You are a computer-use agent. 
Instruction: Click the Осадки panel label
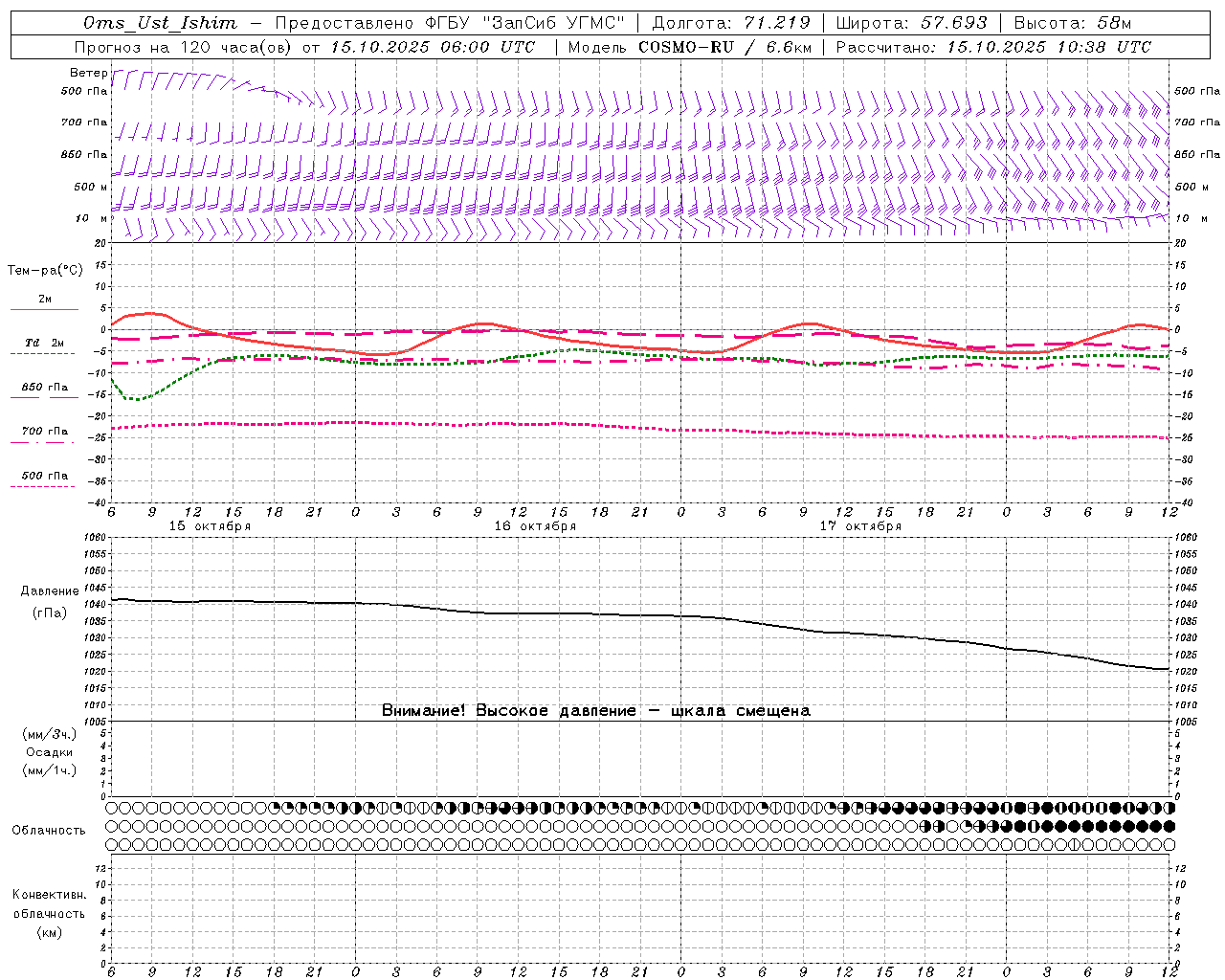[x=50, y=752]
